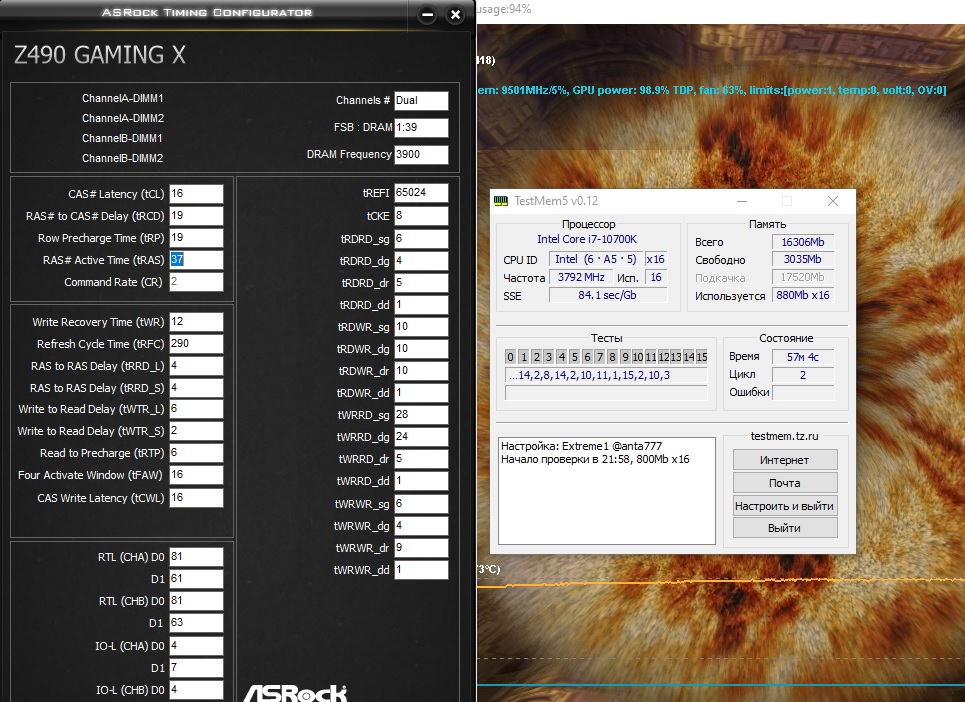
Task: Click the tWTR_L value field
Action: [196, 409]
